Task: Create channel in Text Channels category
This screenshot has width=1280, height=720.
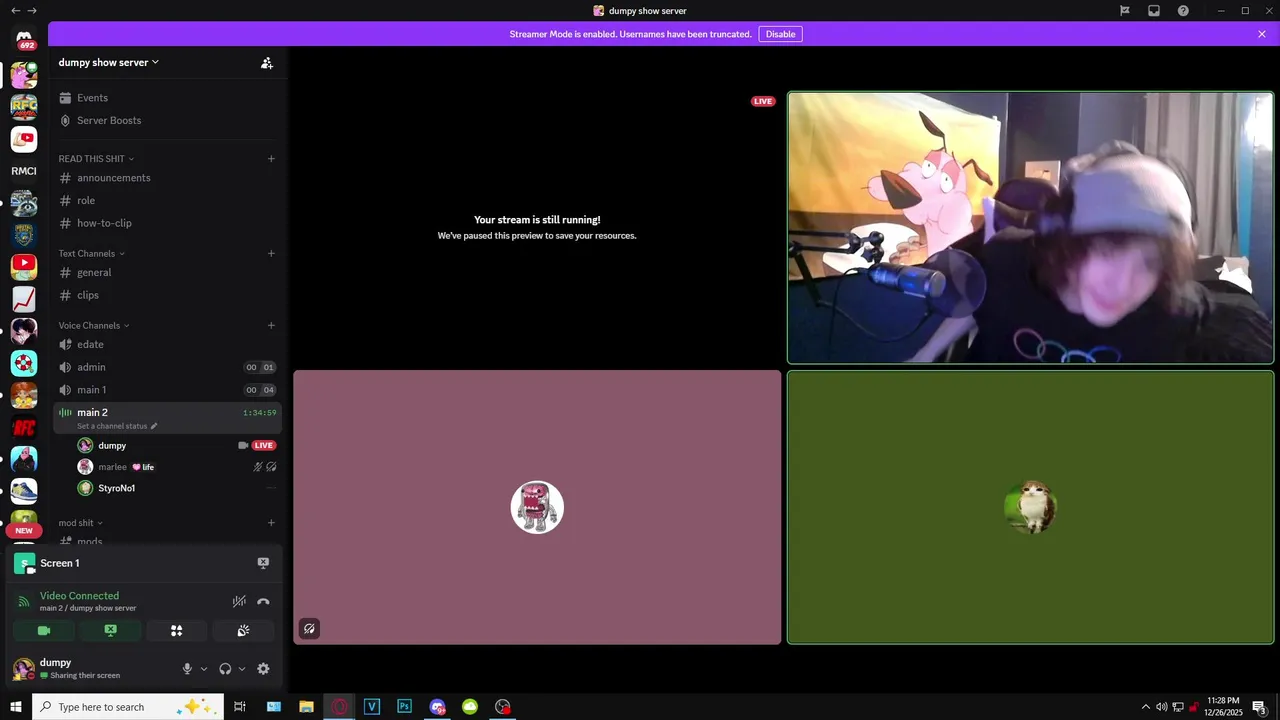Action: pos(271,253)
